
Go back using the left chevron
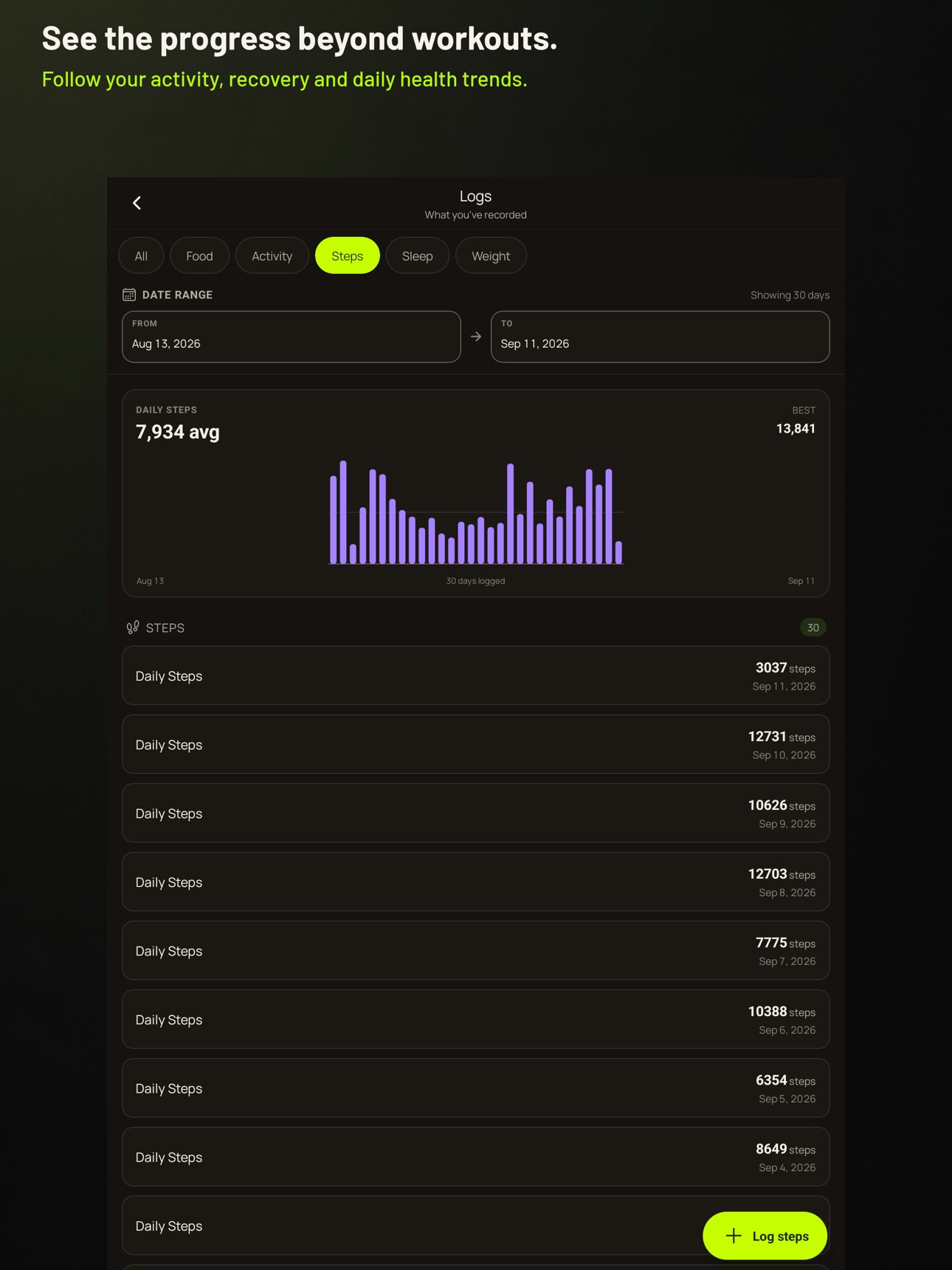tap(137, 203)
